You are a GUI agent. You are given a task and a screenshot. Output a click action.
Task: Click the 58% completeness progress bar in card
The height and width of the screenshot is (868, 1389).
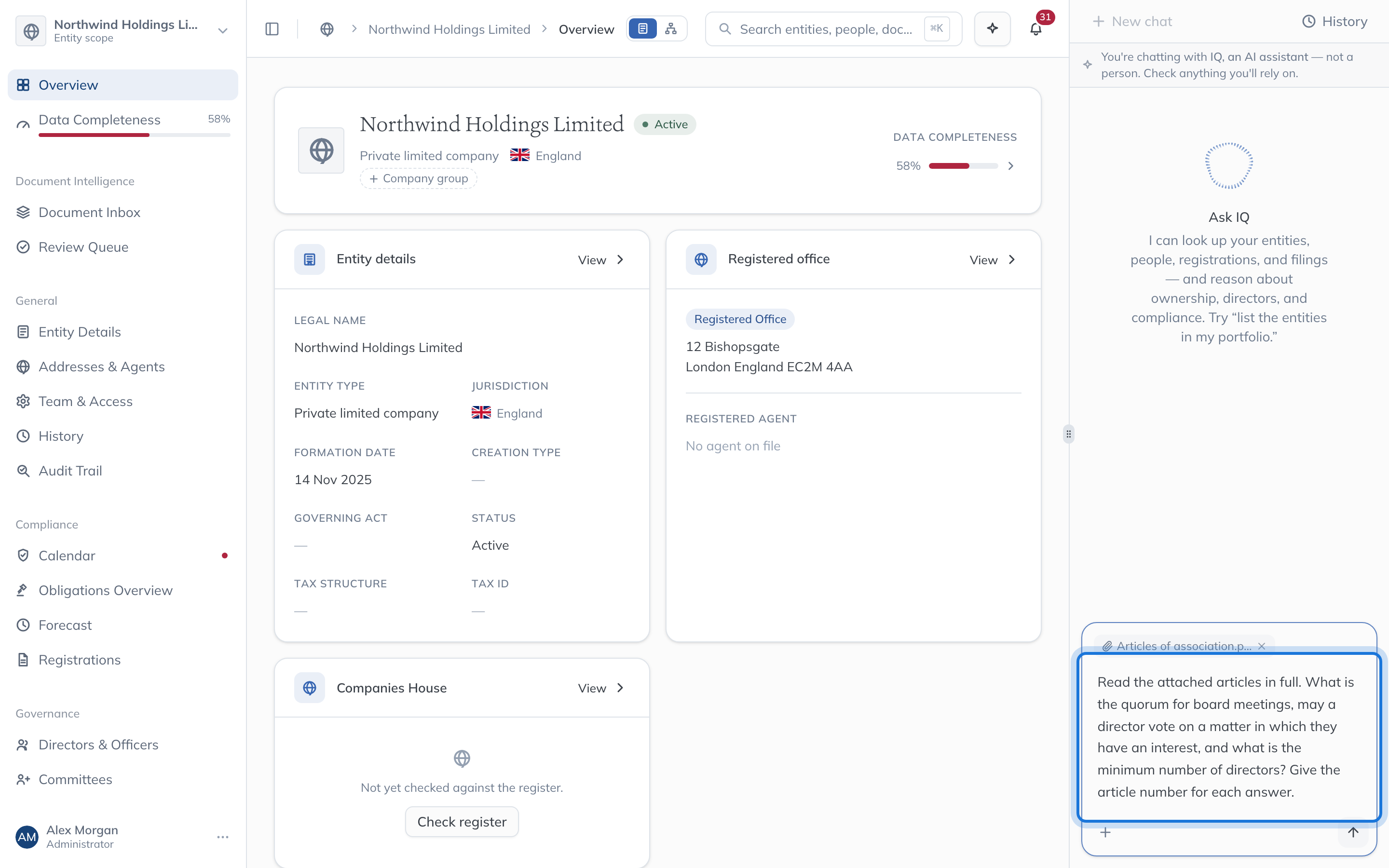(x=963, y=166)
